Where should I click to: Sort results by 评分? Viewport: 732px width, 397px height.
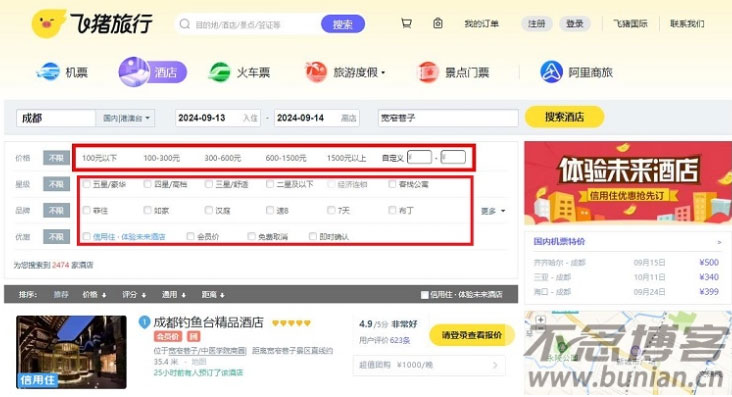click(x=134, y=295)
